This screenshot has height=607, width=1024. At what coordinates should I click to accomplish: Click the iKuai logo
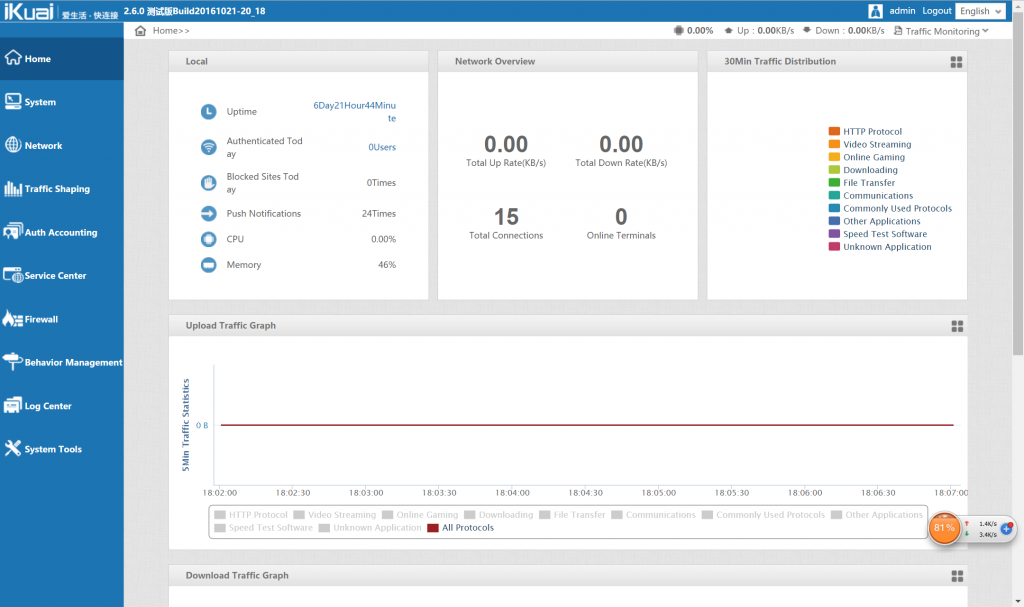pos(29,11)
